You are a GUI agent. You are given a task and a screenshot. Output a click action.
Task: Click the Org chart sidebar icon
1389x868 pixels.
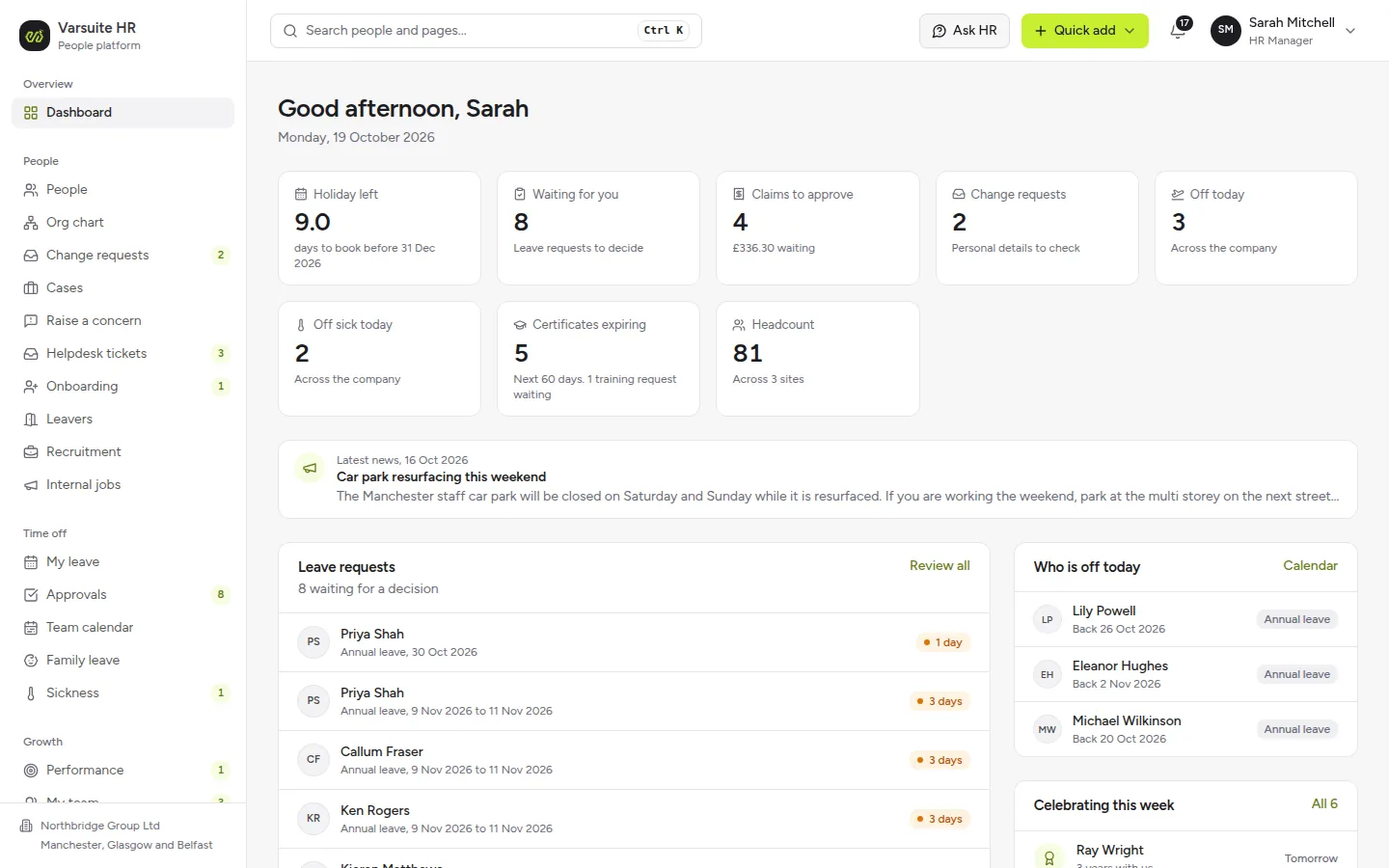[31, 223]
